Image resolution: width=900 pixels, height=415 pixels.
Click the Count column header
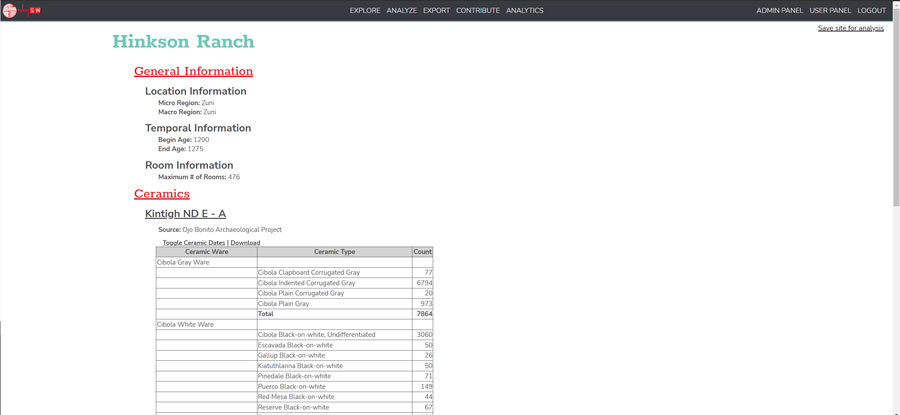coord(422,252)
